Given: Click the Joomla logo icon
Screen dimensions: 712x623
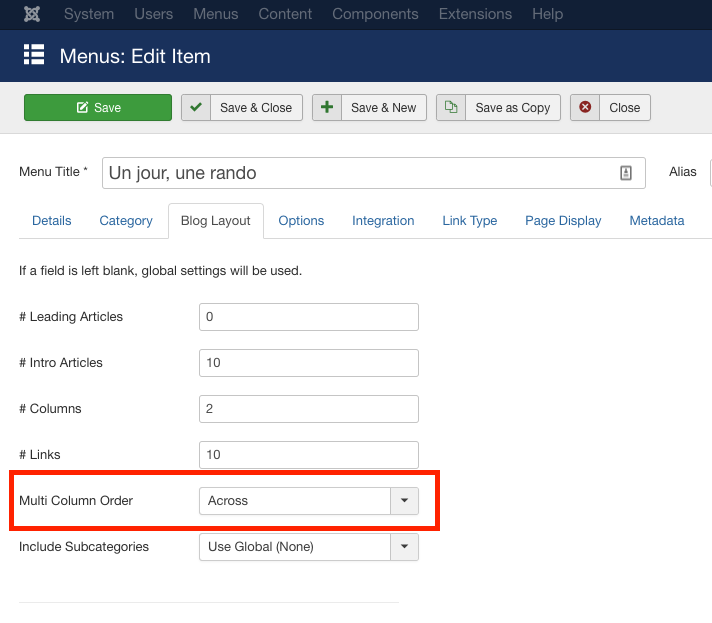Looking at the screenshot, I should click(x=34, y=14).
